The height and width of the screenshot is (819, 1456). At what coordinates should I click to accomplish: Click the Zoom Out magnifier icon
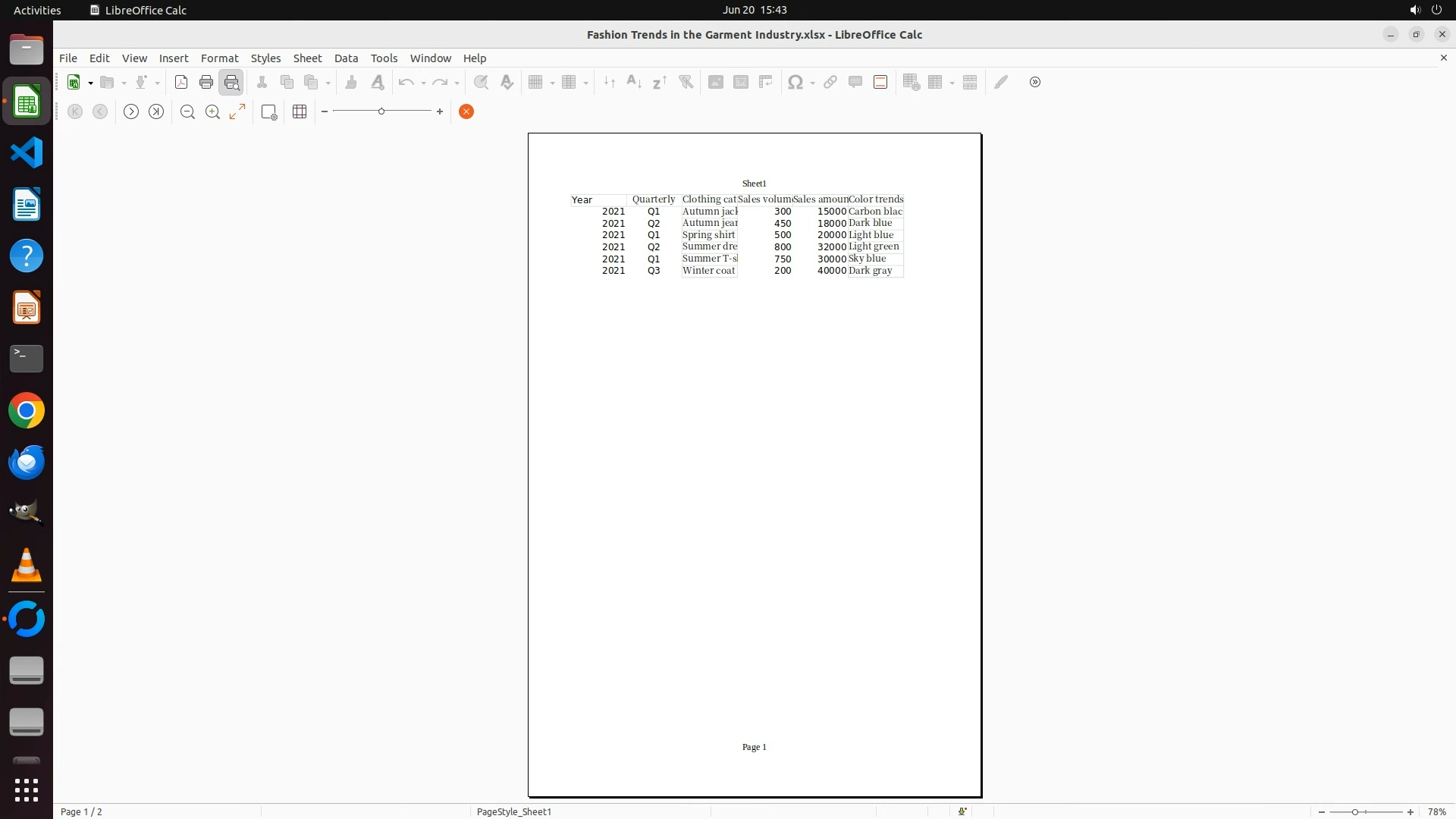[x=187, y=112]
